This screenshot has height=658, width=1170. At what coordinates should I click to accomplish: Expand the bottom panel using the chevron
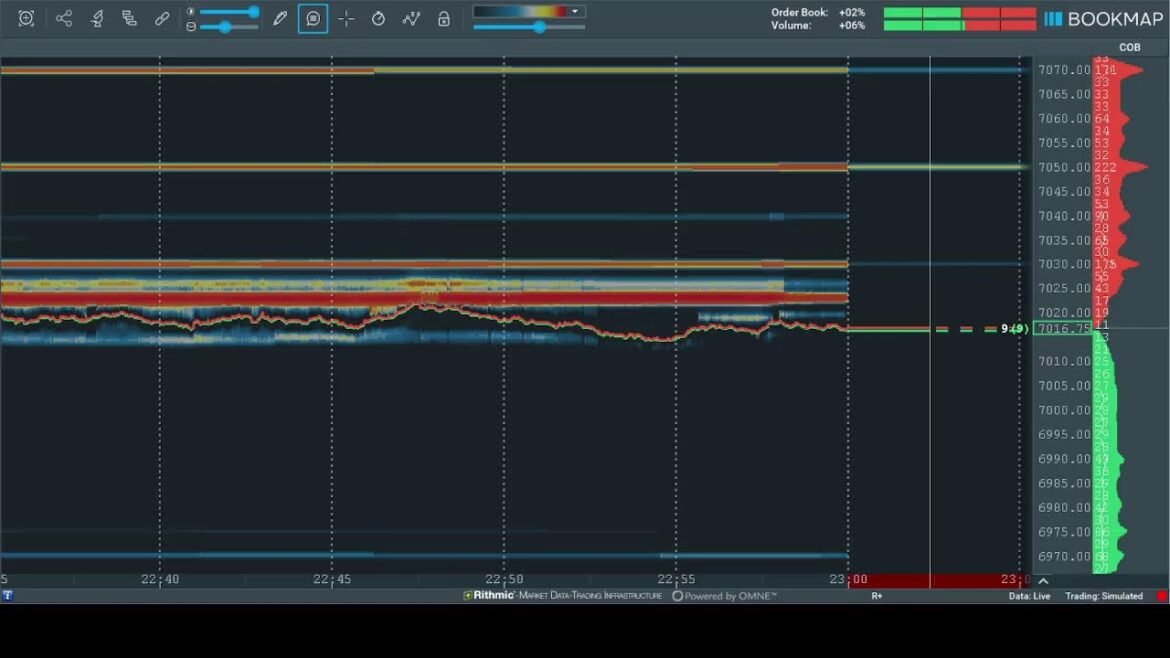[x=1043, y=580]
